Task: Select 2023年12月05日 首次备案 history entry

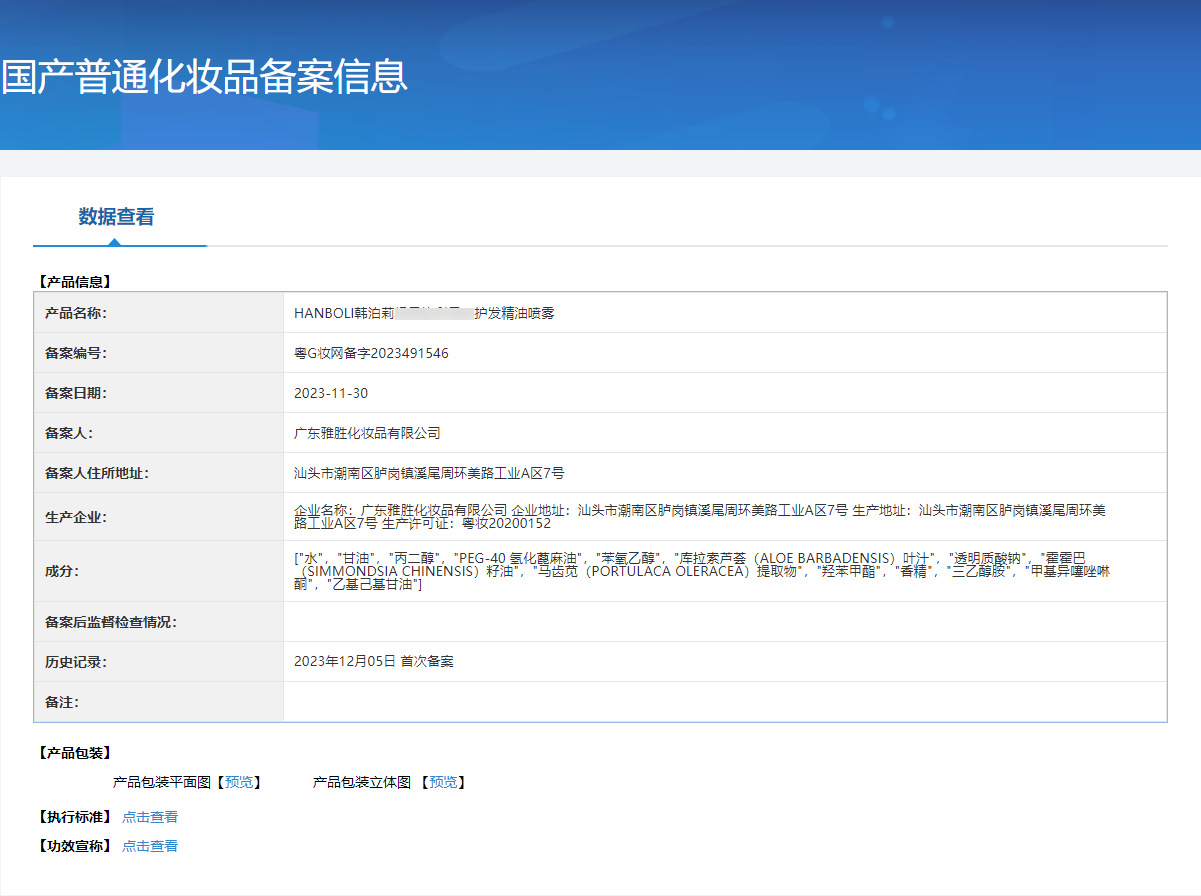Action: [374, 662]
